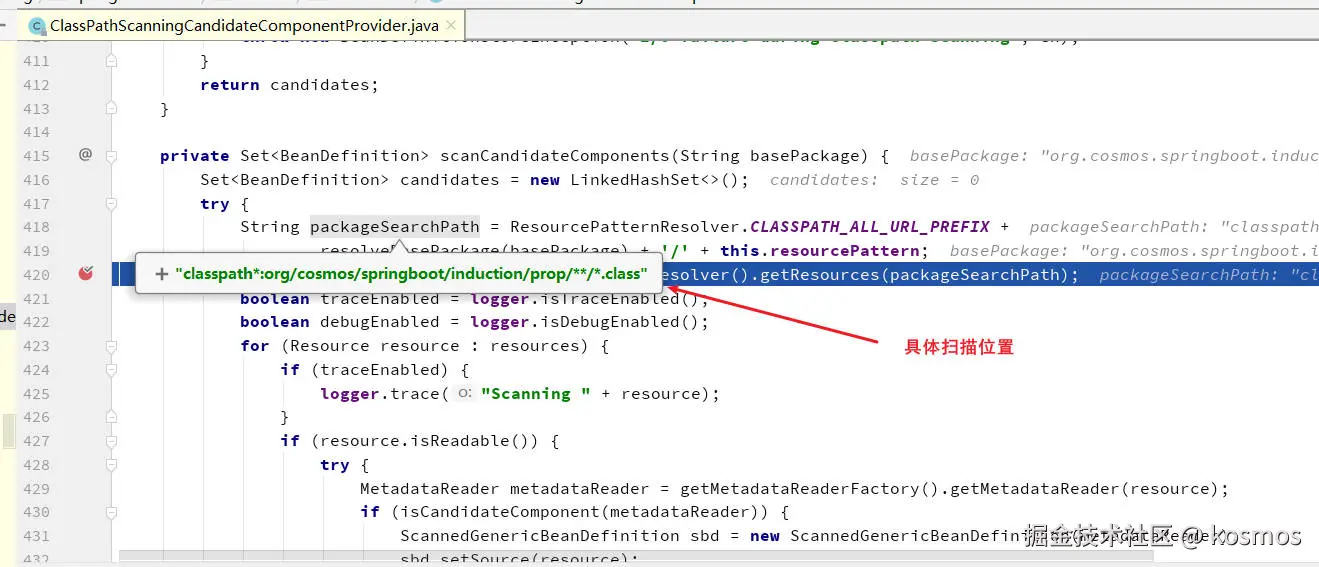The width and height of the screenshot is (1319, 567).
Task: Click the basePackage inline debug value on line 415
Action: click(x=1114, y=156)
